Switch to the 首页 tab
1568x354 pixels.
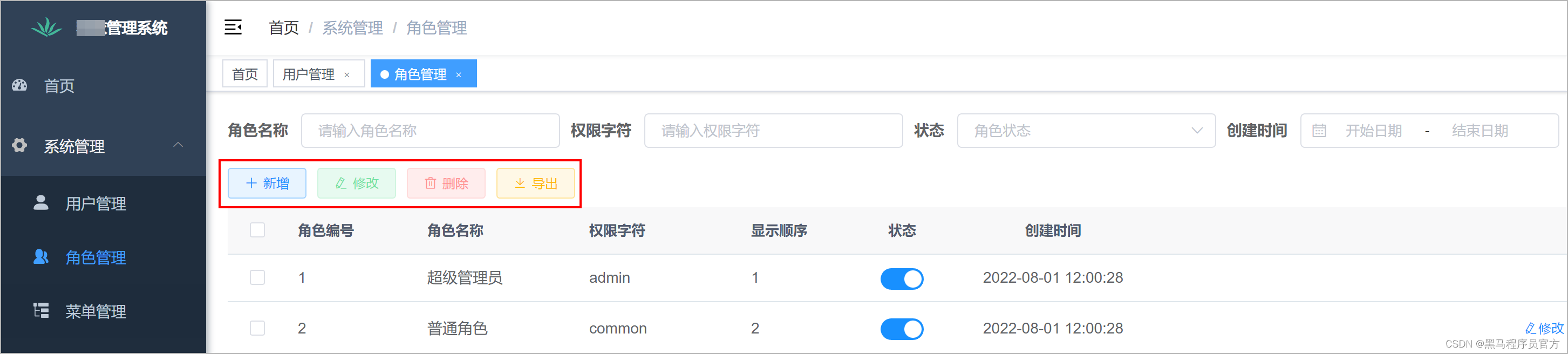[x=244, y=73]
